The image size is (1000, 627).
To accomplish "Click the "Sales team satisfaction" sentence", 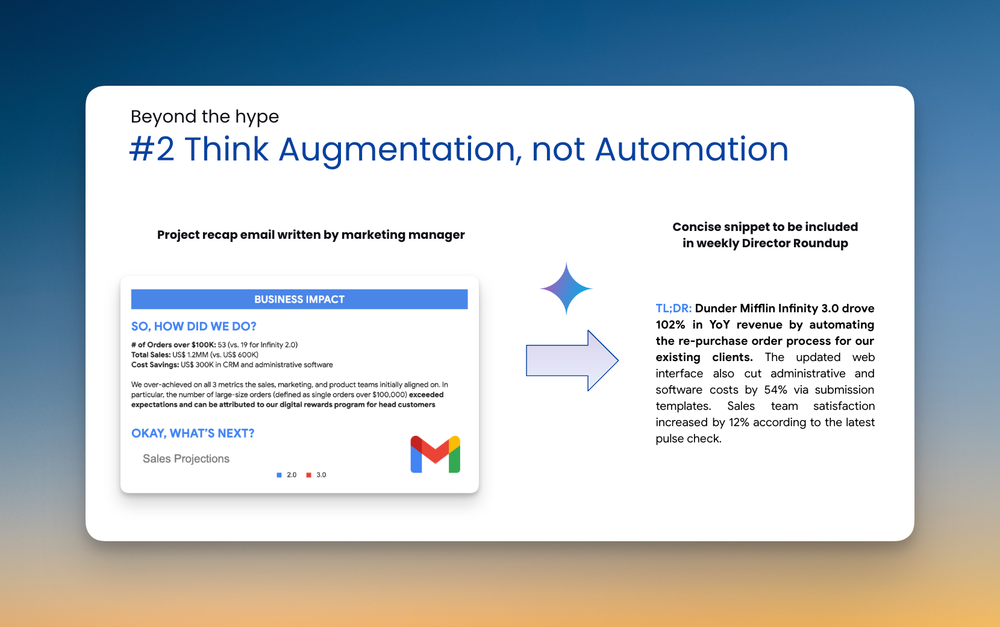I will pyautogui.click(x=765, y=414).
